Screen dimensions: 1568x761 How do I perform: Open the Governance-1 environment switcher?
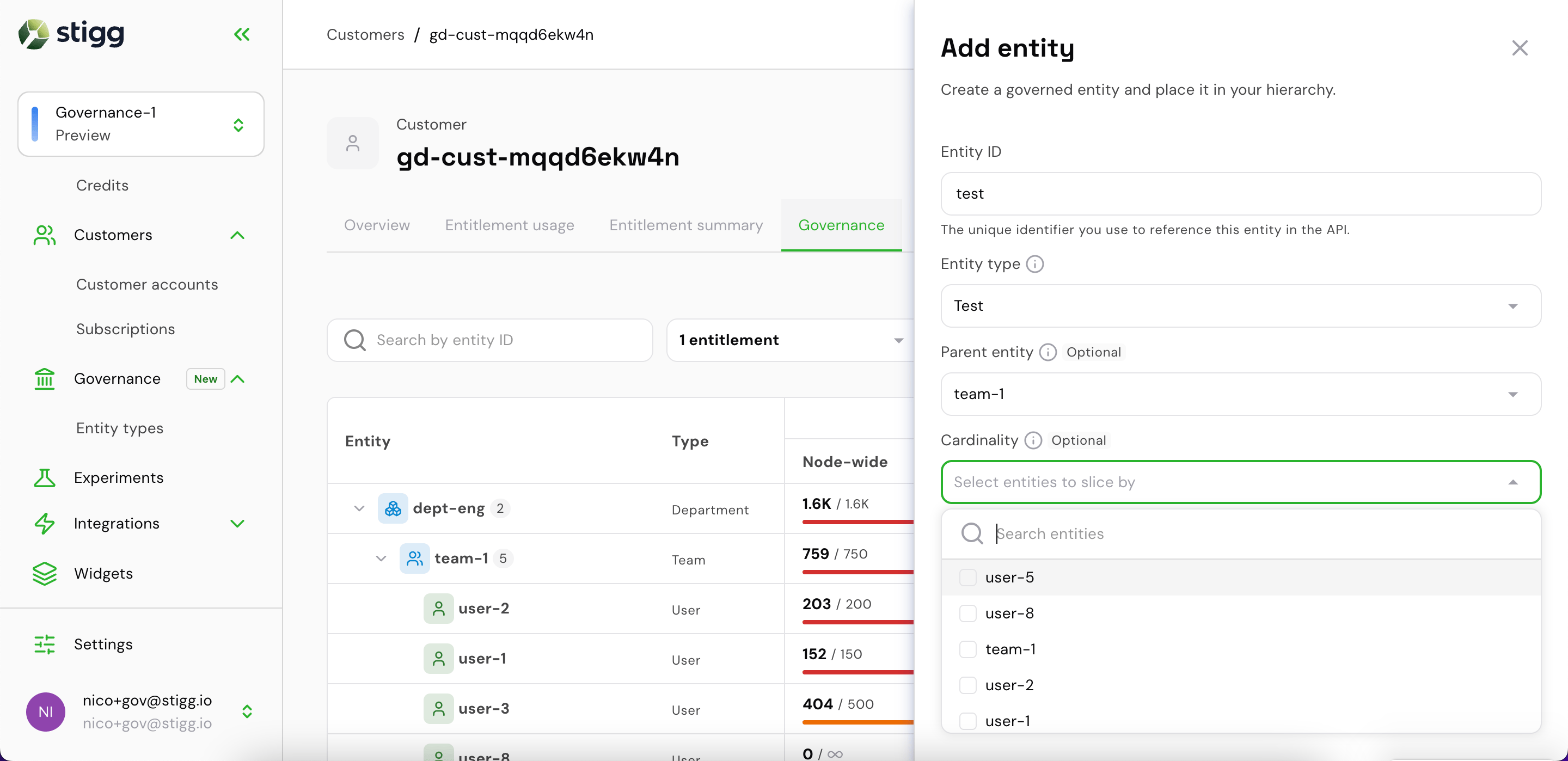click(x=140, y=124)
